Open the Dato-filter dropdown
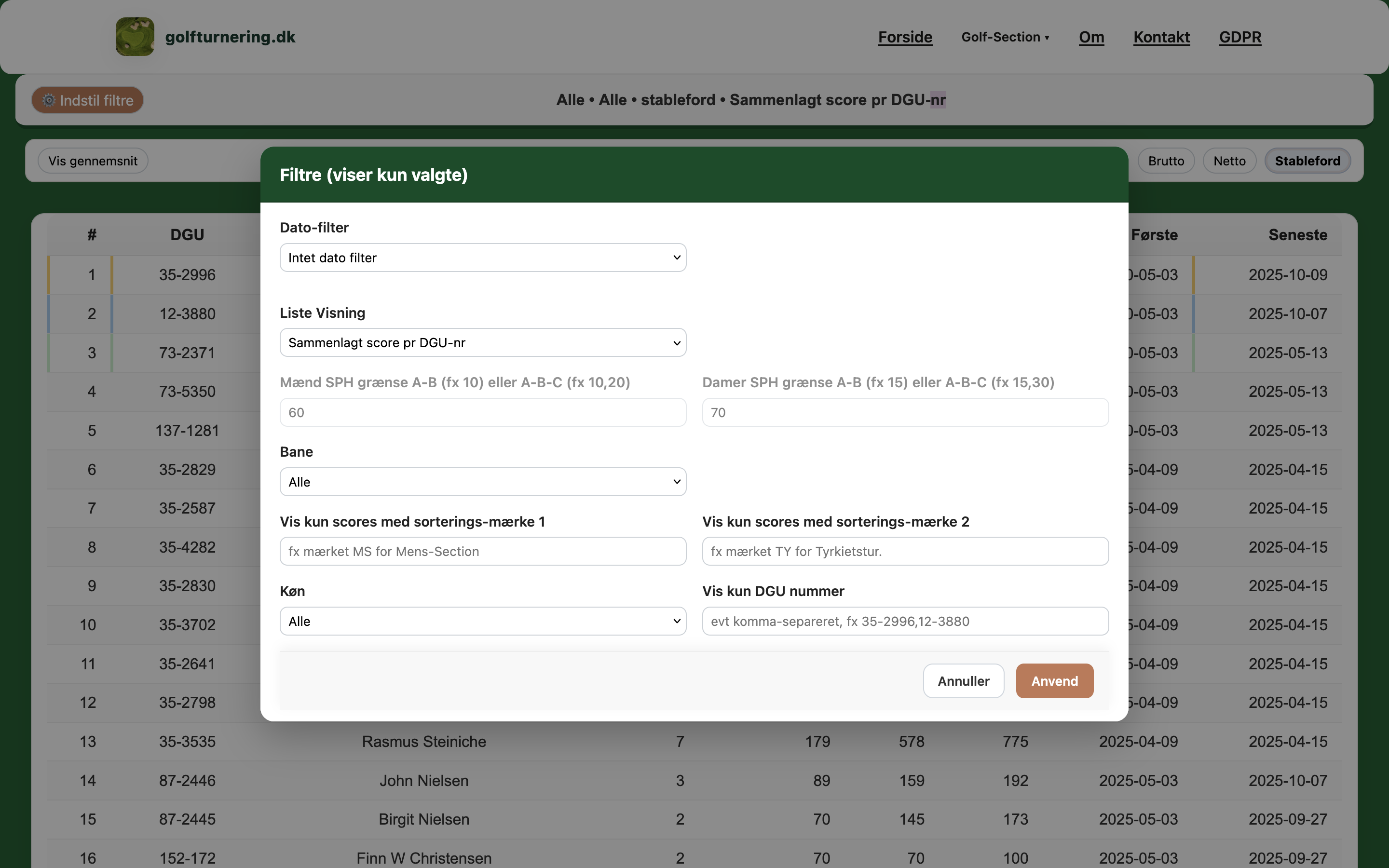The image size is (1389, 868). coord(483,258)
